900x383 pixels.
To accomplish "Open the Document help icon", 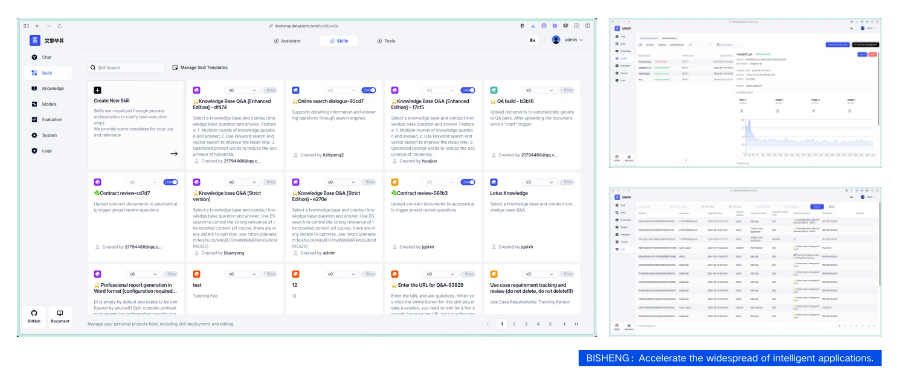I will (60, 316).
